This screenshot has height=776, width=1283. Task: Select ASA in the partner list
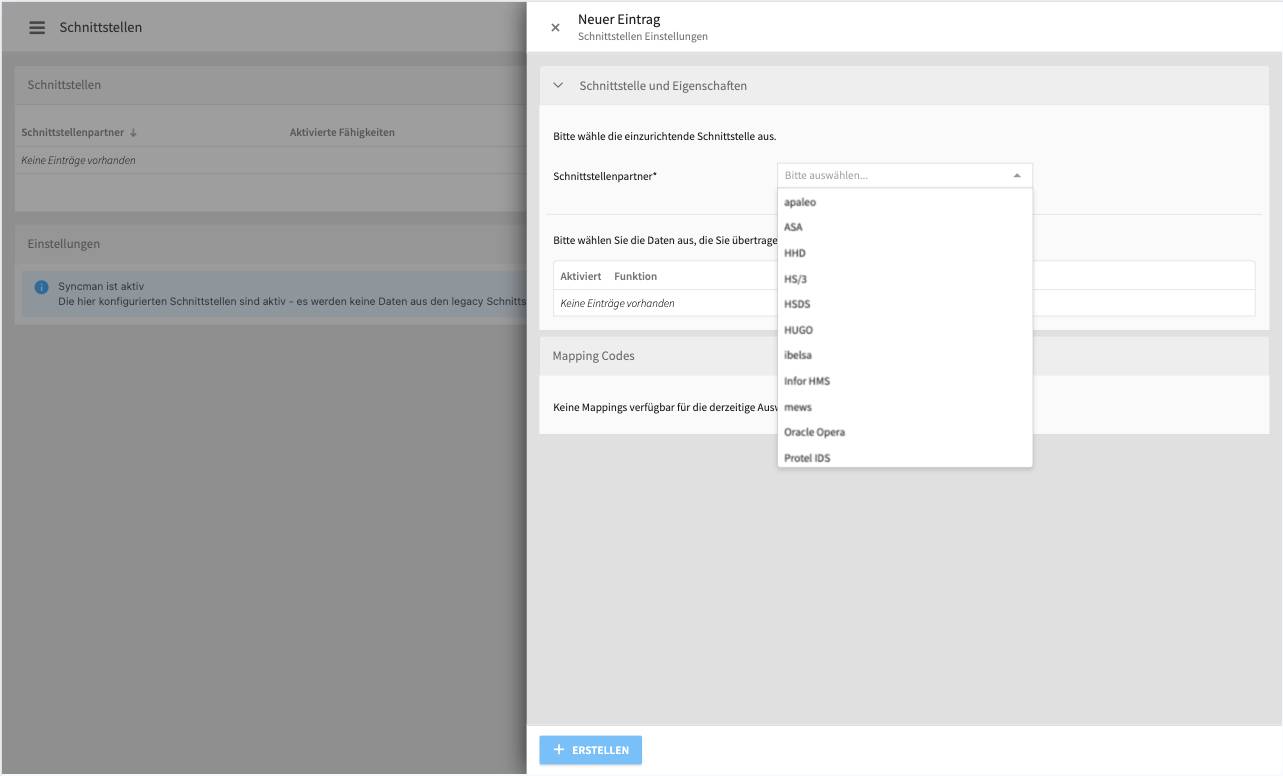(905, 227)
